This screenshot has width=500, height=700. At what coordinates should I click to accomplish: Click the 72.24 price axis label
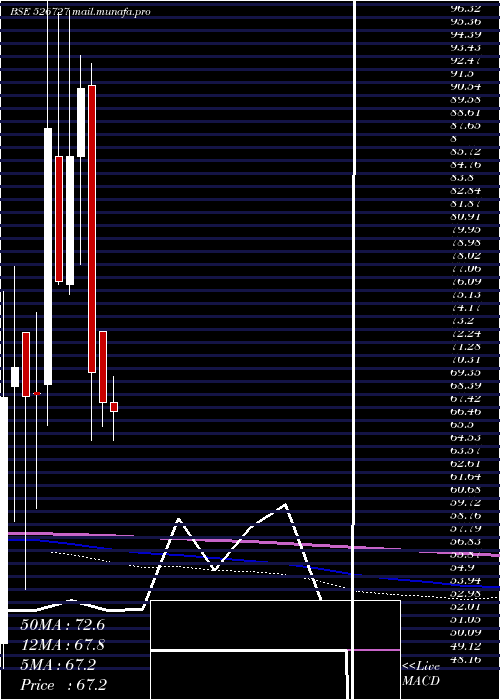(x=465, y=334)
